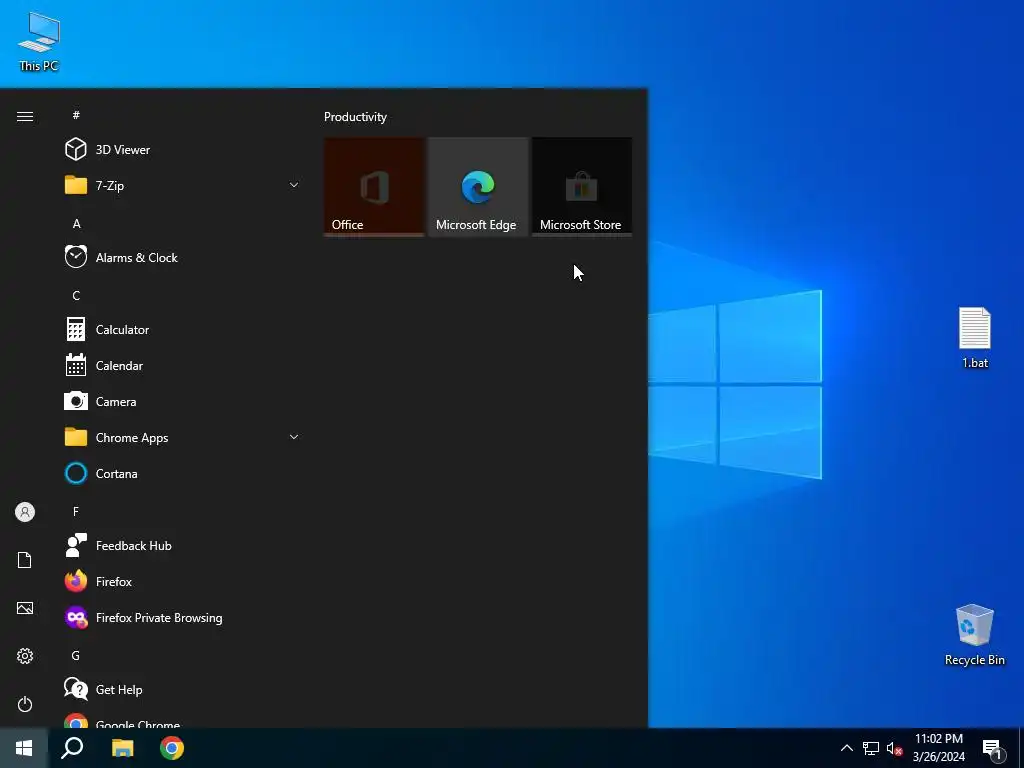Viewport: 1024px width, 768px height.
Task: Launch the Camera app
Action: [x=184, y=402]
